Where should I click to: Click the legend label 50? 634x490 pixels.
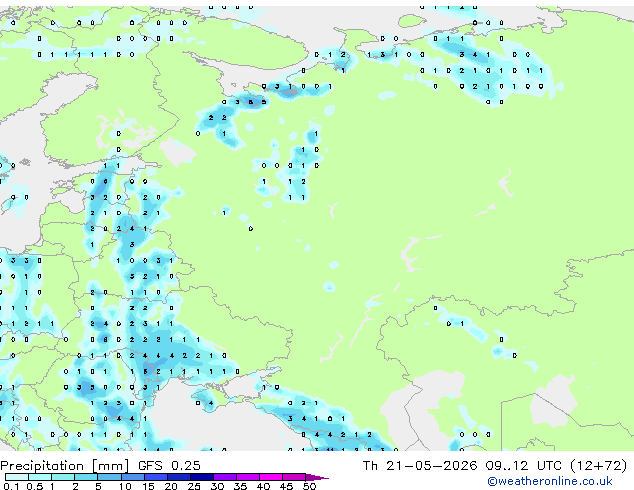[x=309, y=486]
